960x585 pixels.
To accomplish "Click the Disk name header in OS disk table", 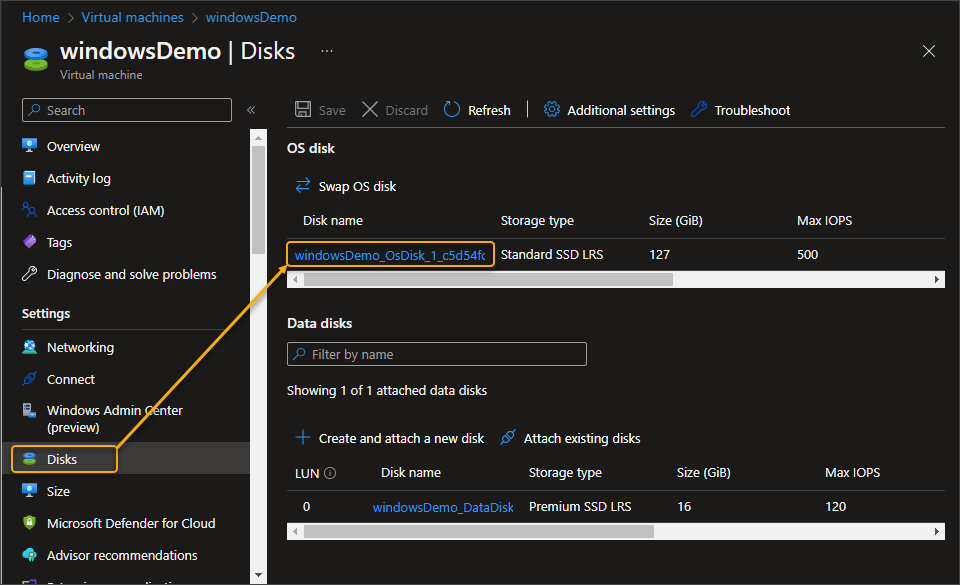I will point(332,220).
